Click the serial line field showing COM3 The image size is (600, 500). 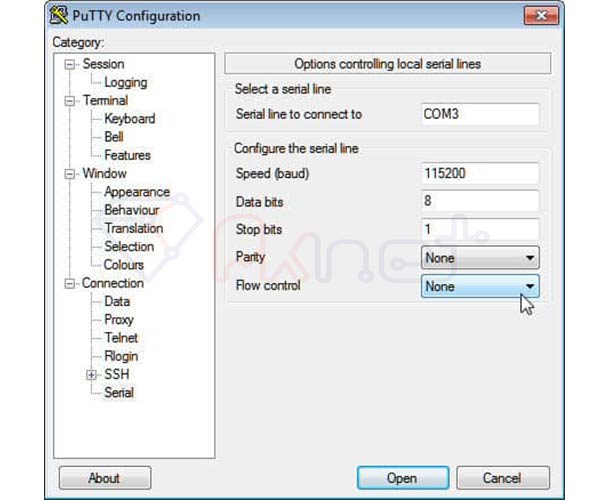point(480,114)
